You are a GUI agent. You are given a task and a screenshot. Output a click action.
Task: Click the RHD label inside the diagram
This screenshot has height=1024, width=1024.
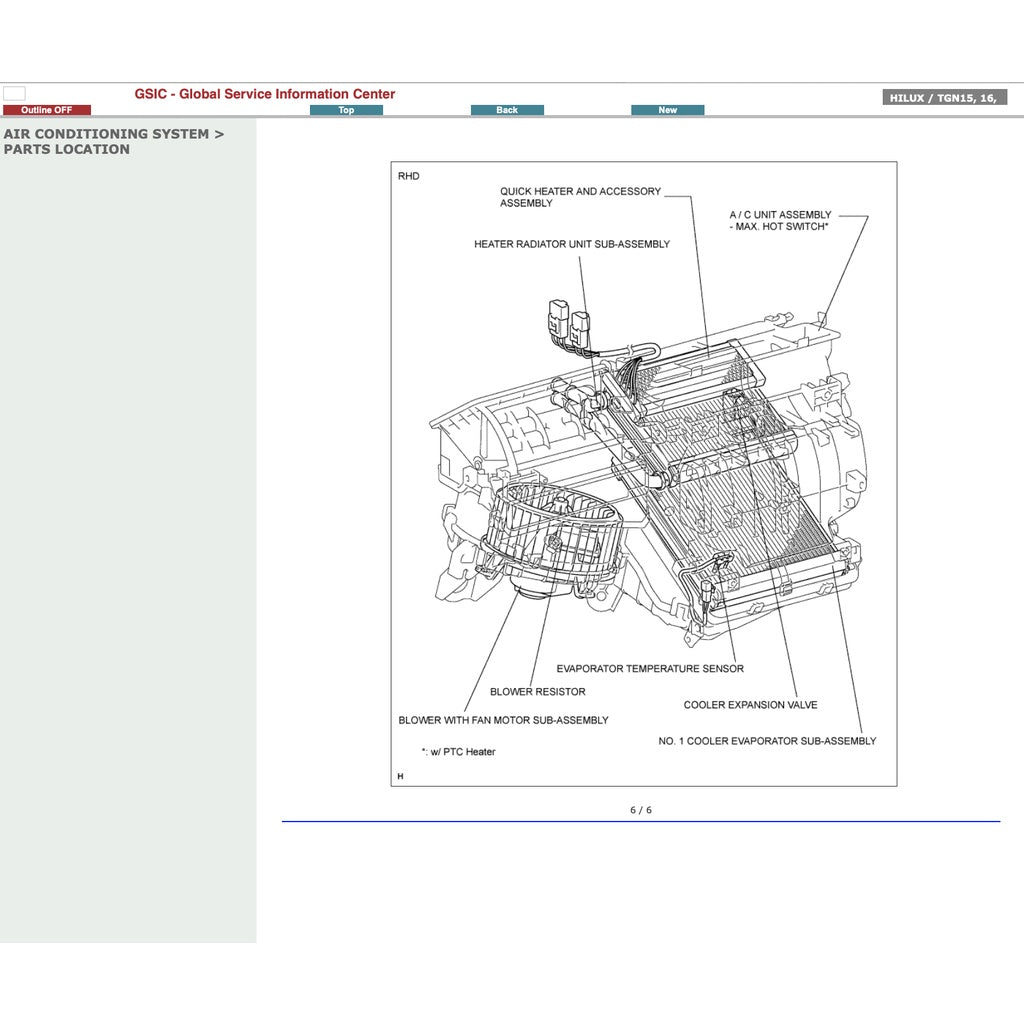click(x=408, y=174)
